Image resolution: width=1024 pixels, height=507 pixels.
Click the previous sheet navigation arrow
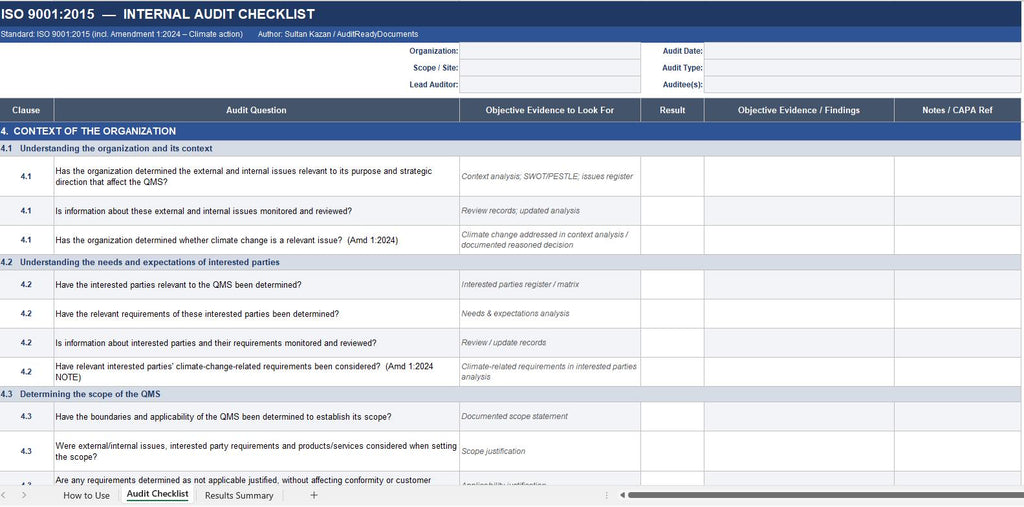coord(5,495)
